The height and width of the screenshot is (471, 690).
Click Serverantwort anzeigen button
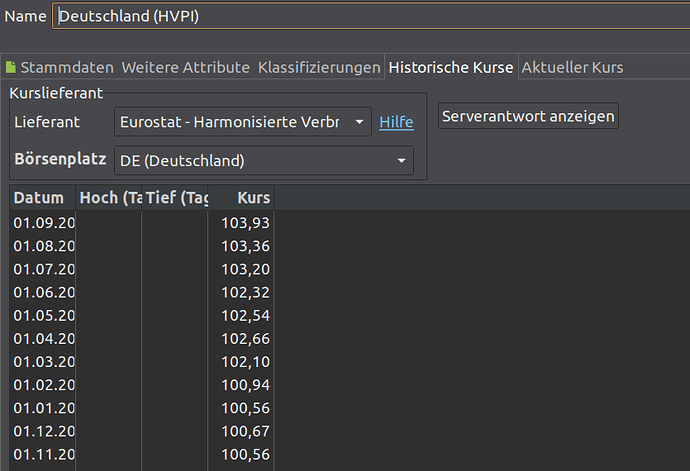tap(528, 116)
